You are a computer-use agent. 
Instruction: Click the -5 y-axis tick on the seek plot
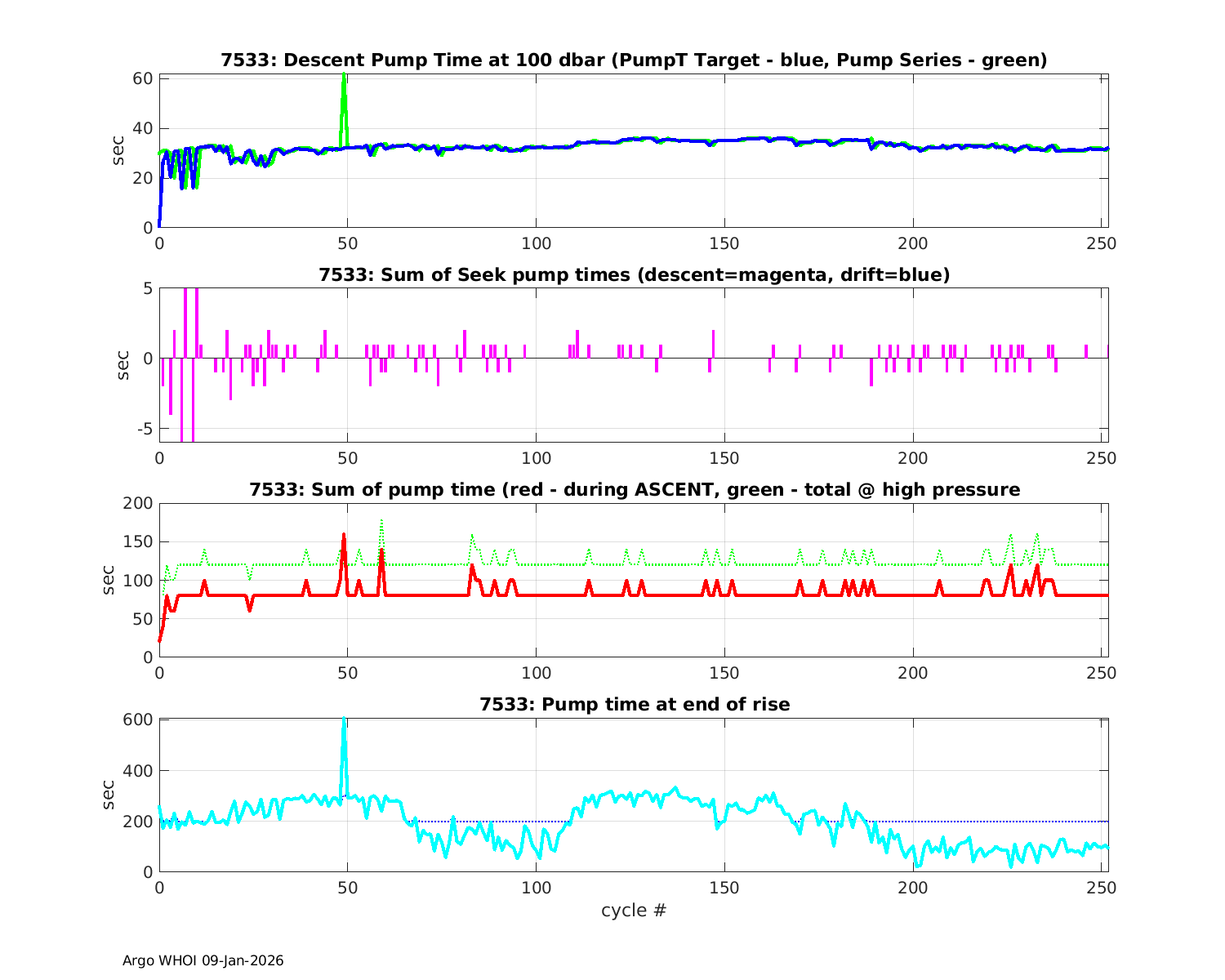point(144,429)
